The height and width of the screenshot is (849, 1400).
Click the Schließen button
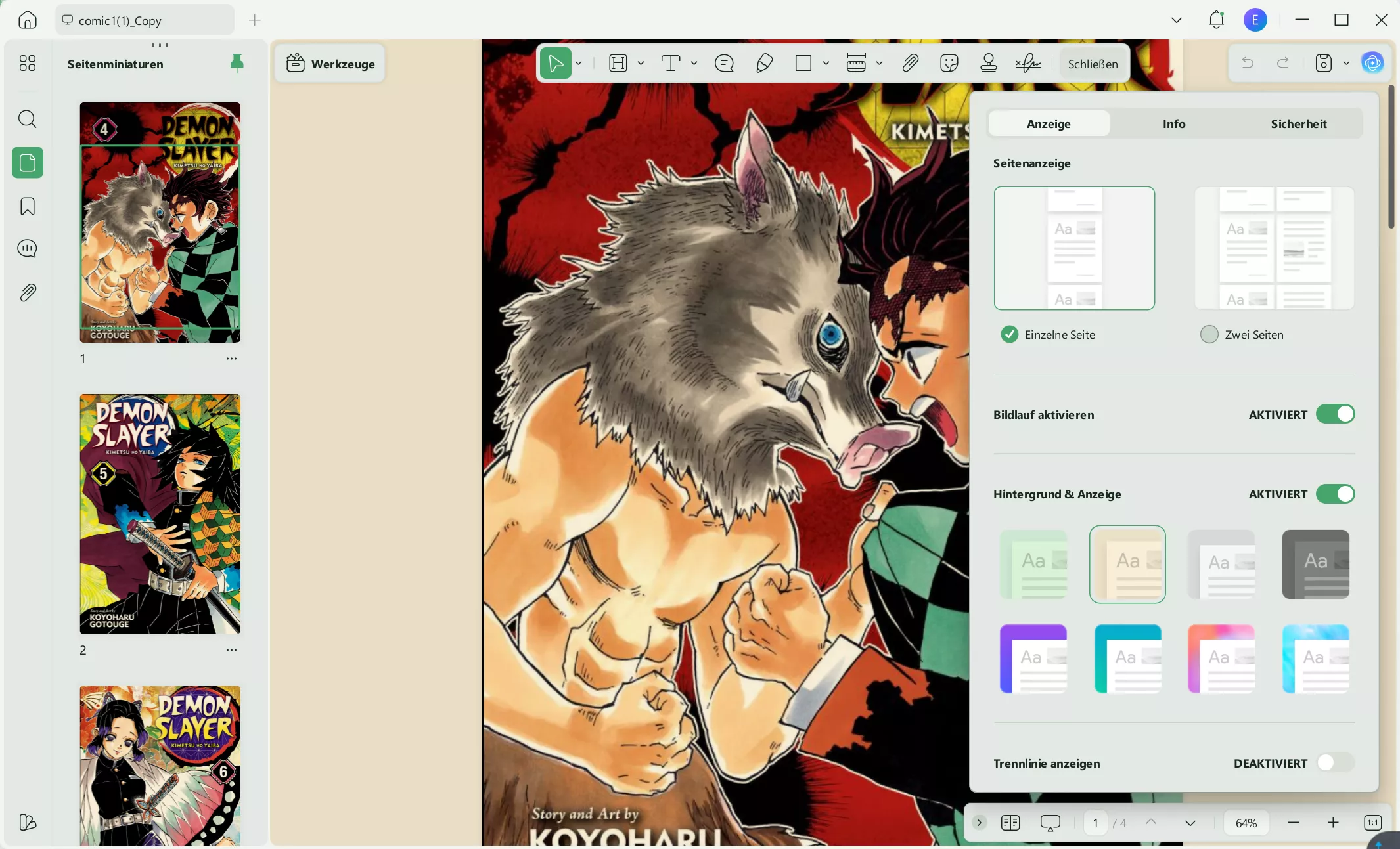[1093, 64]
